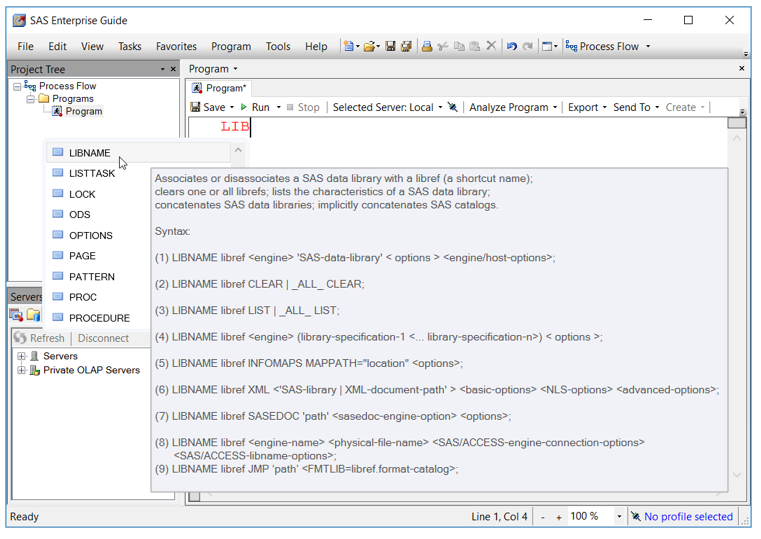
Task: Select Program in the Project Tree
Action: tap(83, 112)
